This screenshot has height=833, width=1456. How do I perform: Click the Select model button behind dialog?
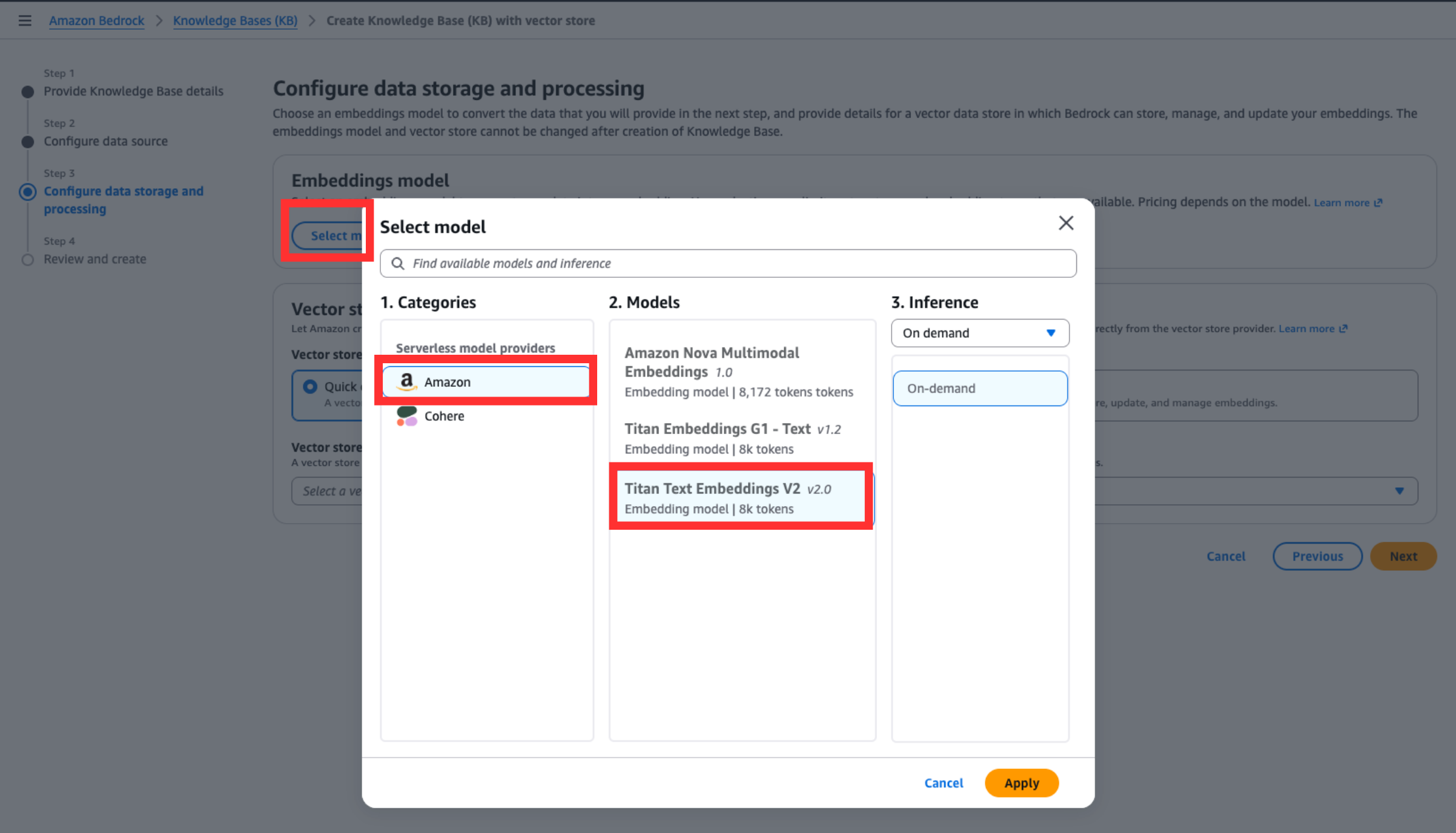[328, 235]
